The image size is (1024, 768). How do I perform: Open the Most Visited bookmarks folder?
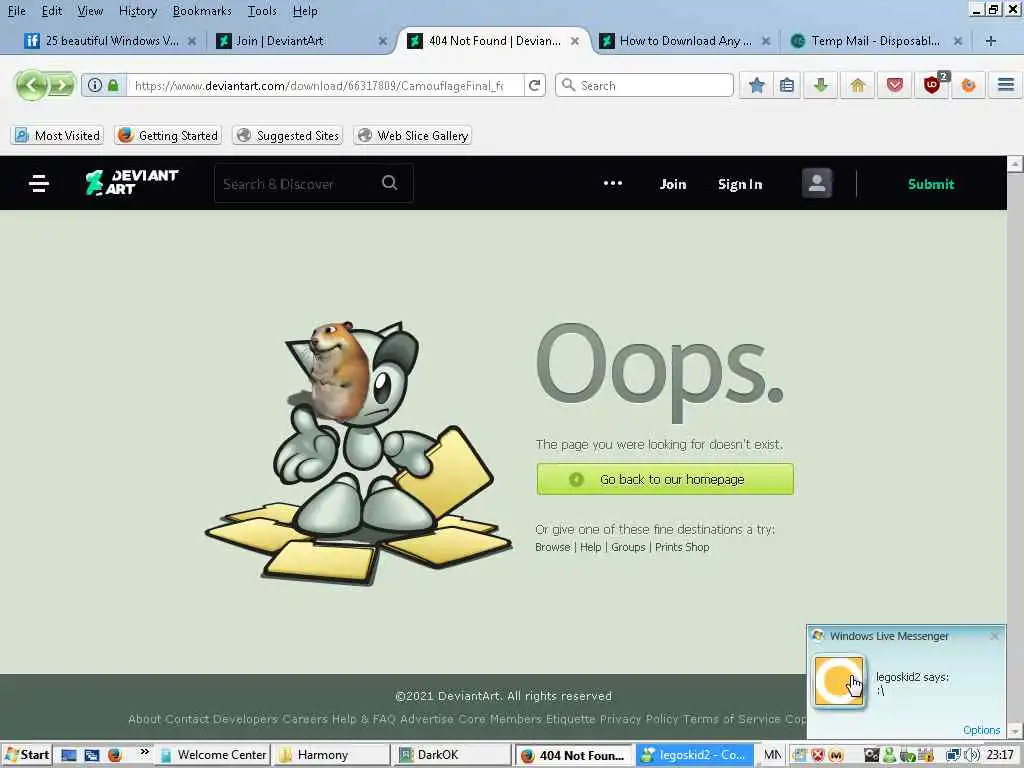click(x=57, y=135)
